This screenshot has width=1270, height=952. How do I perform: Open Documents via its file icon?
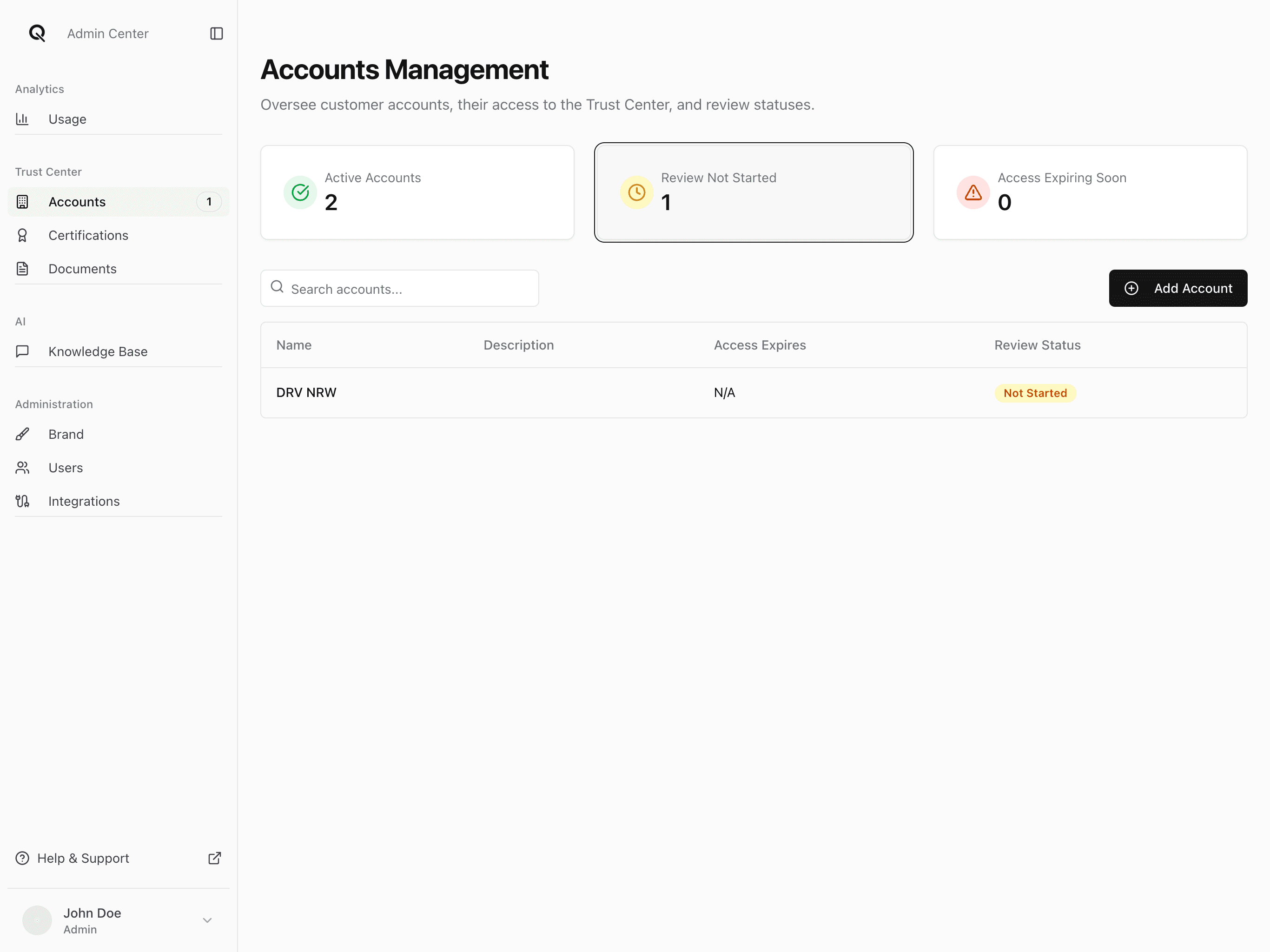click(x=22, y=268)
